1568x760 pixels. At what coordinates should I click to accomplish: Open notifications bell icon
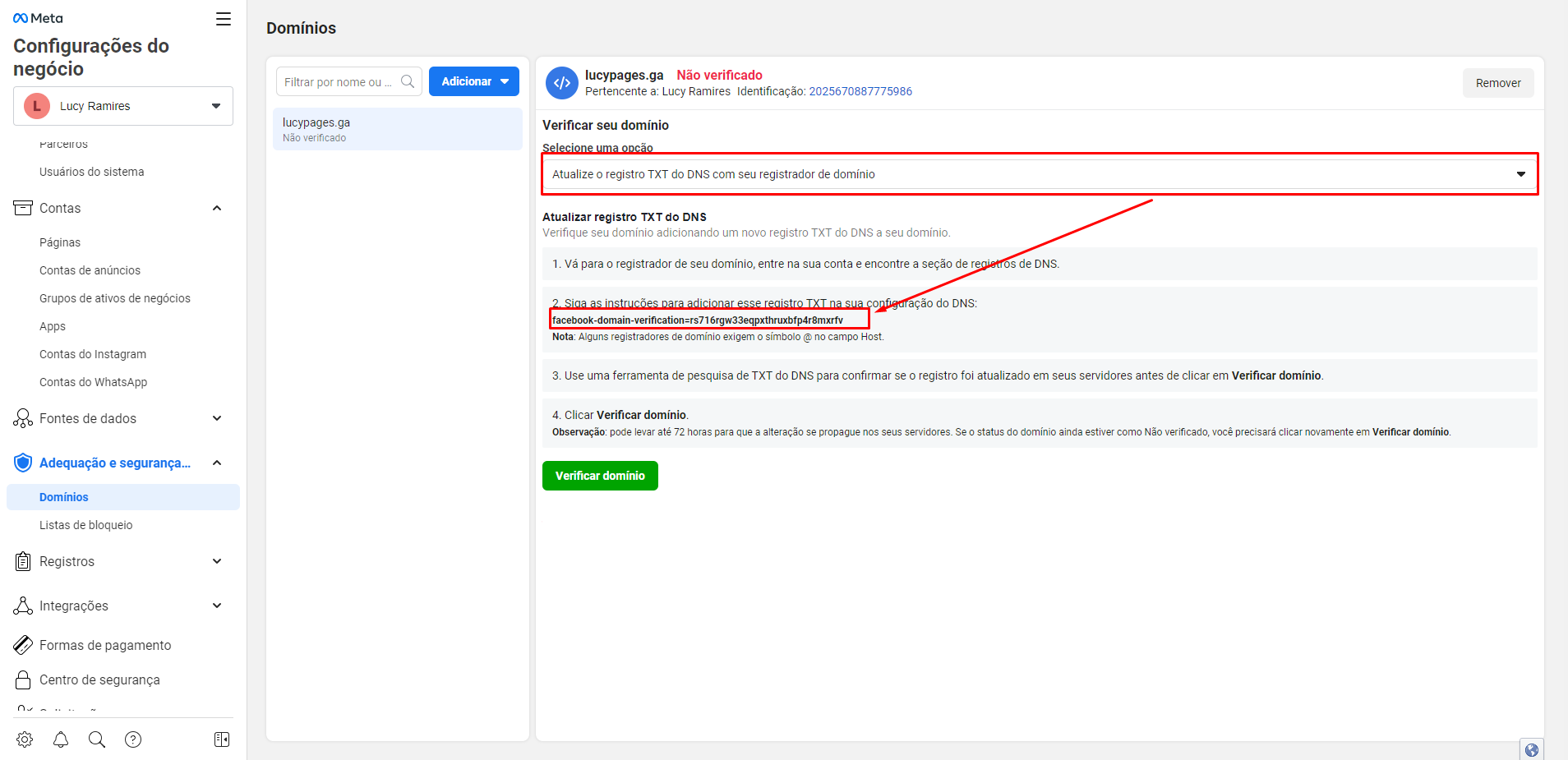click(x=61, y=739)
